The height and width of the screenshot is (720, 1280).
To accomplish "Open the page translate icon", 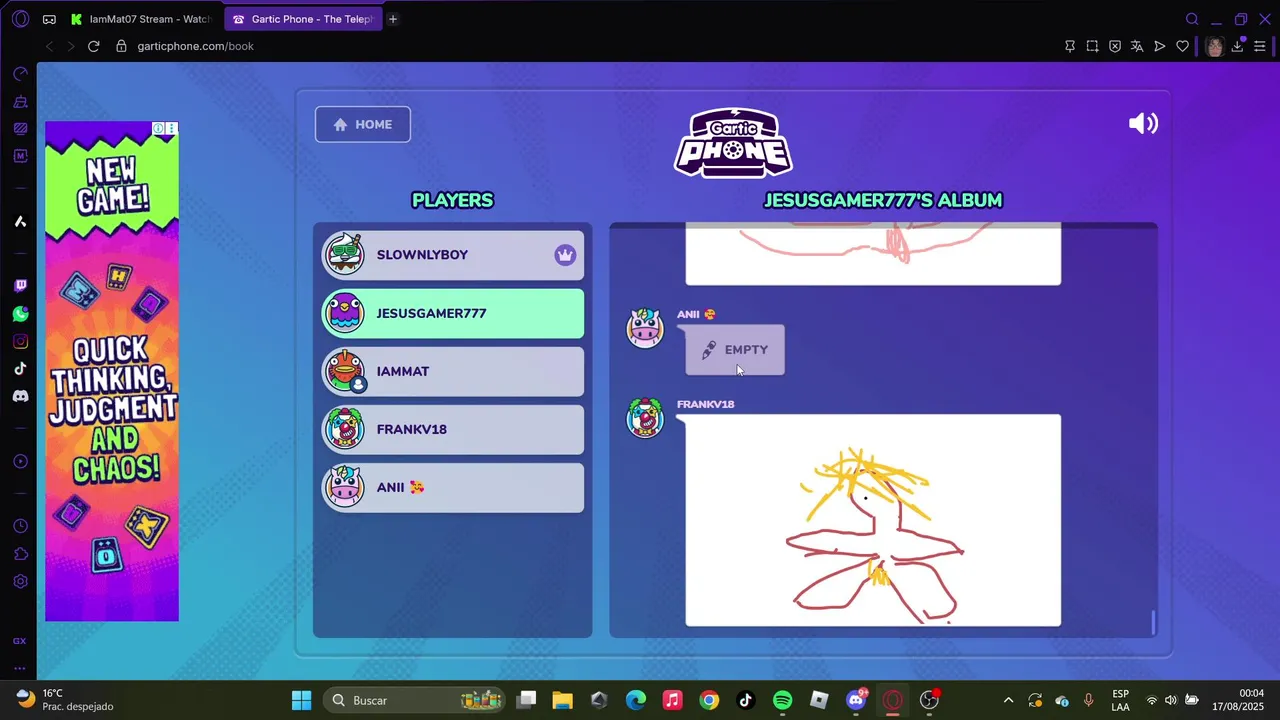I will pos(1137,46).
